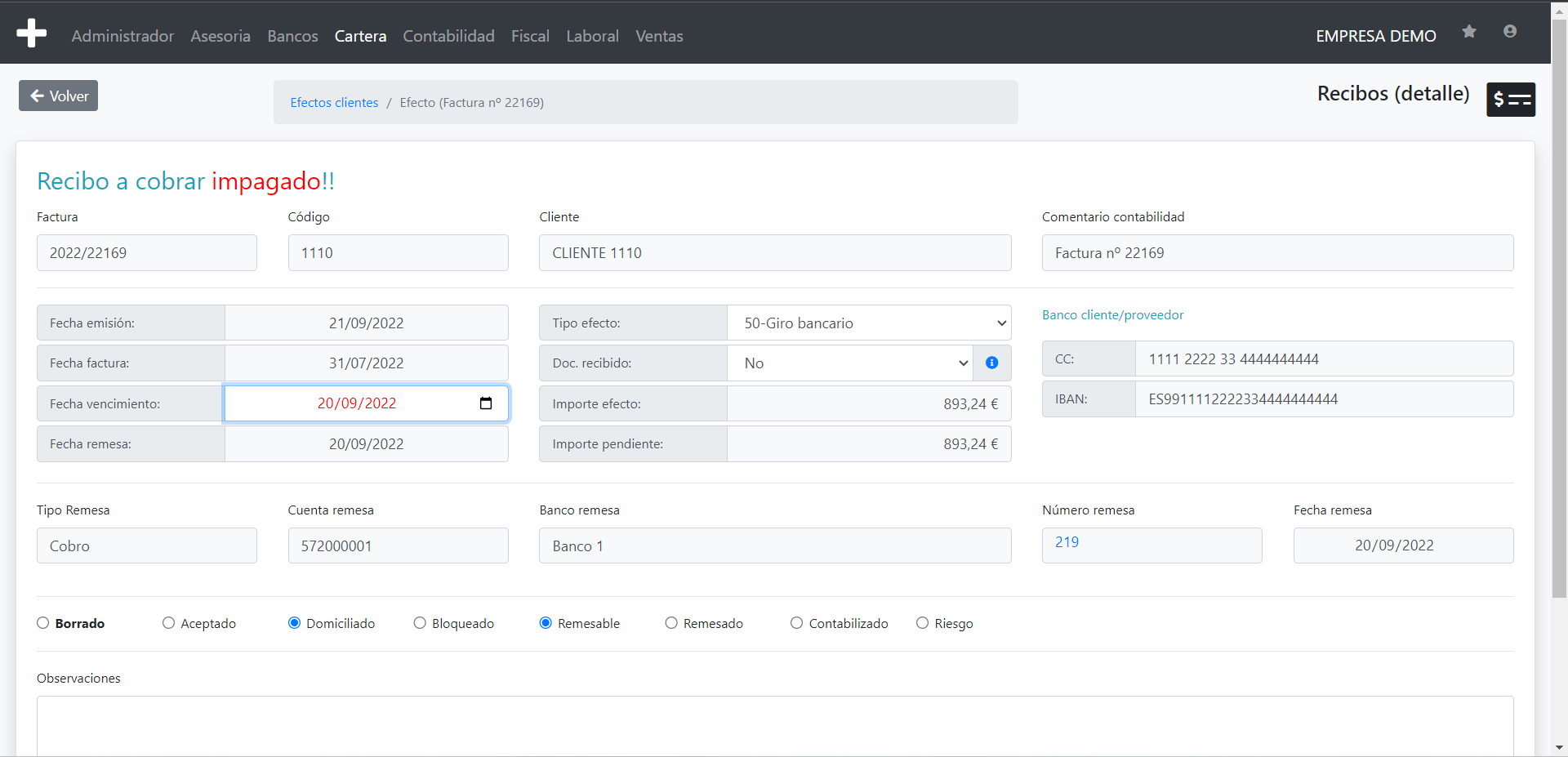Click the dollar receipts icon

click(x=1511, y=100)
